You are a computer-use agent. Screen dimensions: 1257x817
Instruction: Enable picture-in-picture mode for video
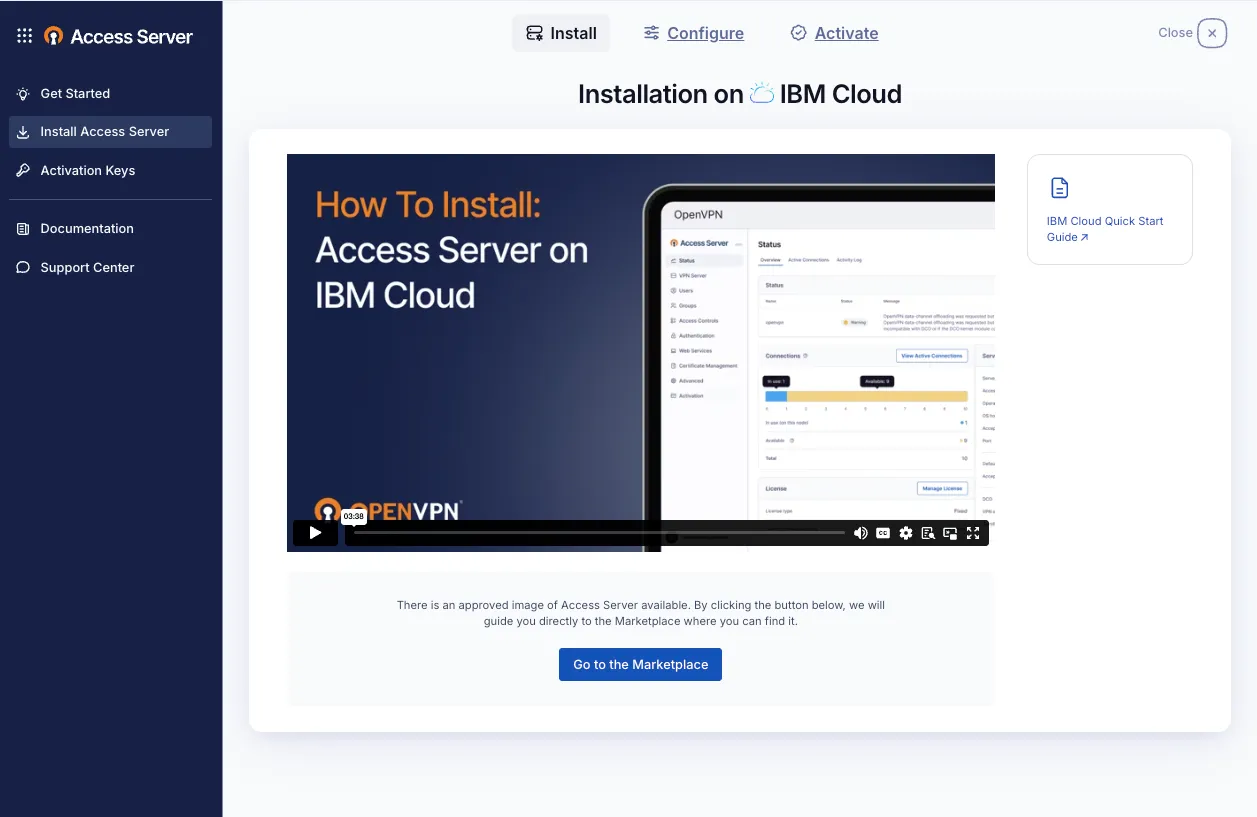(x=950, y=533)
